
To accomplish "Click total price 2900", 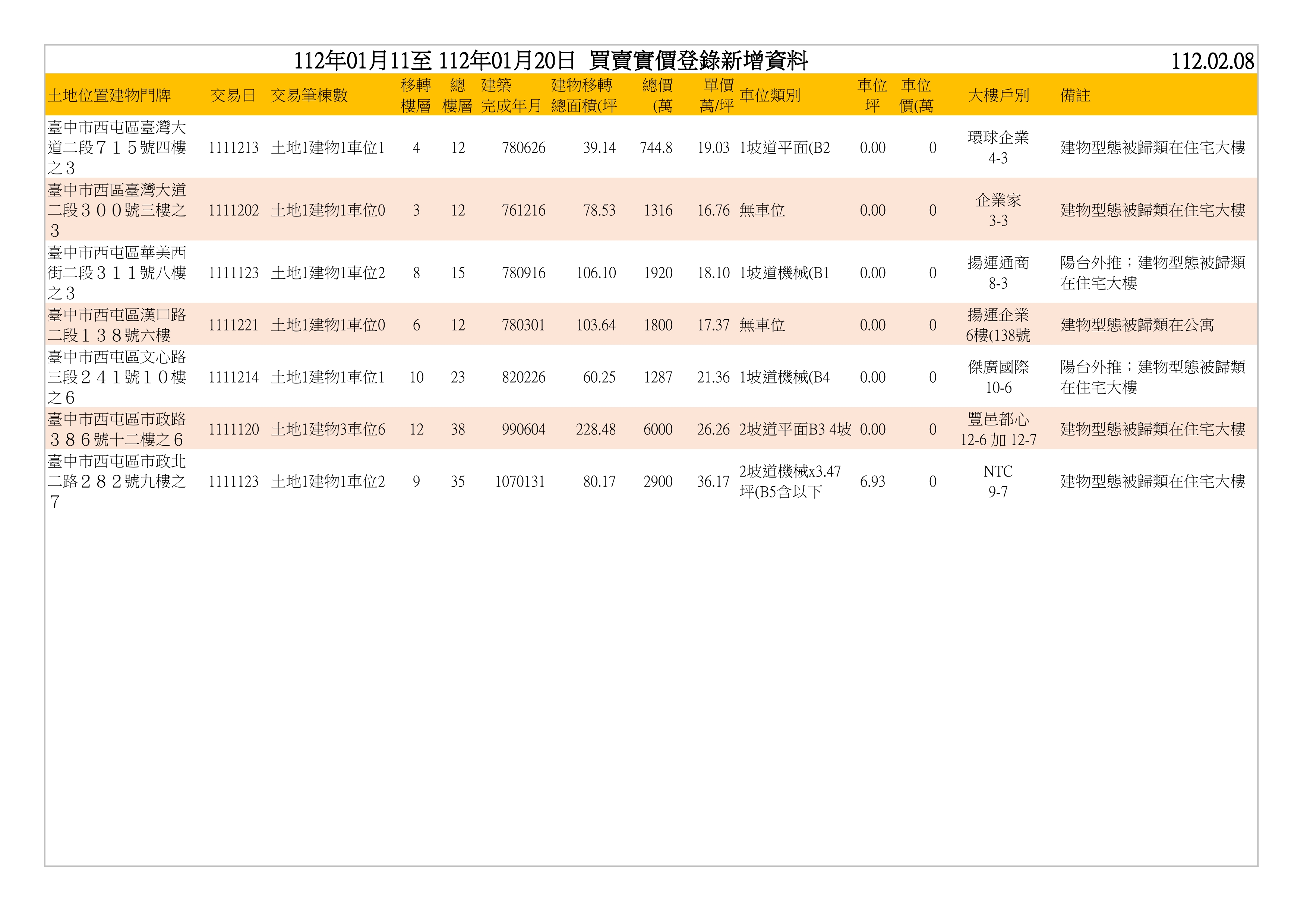I will (x=658, y=482).
